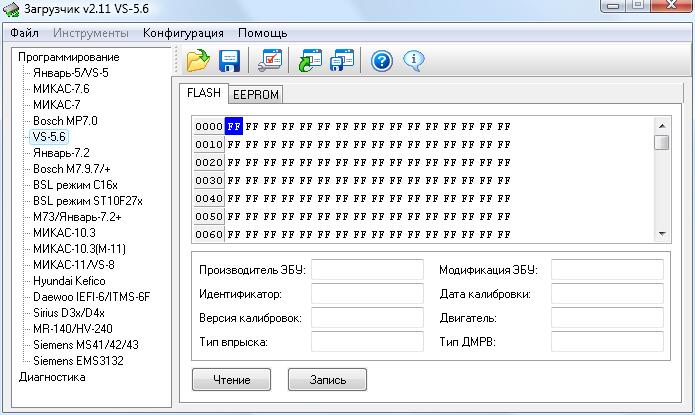Click the info speech bubble icon
Viewport: 695px width, 415px height.
413,61
